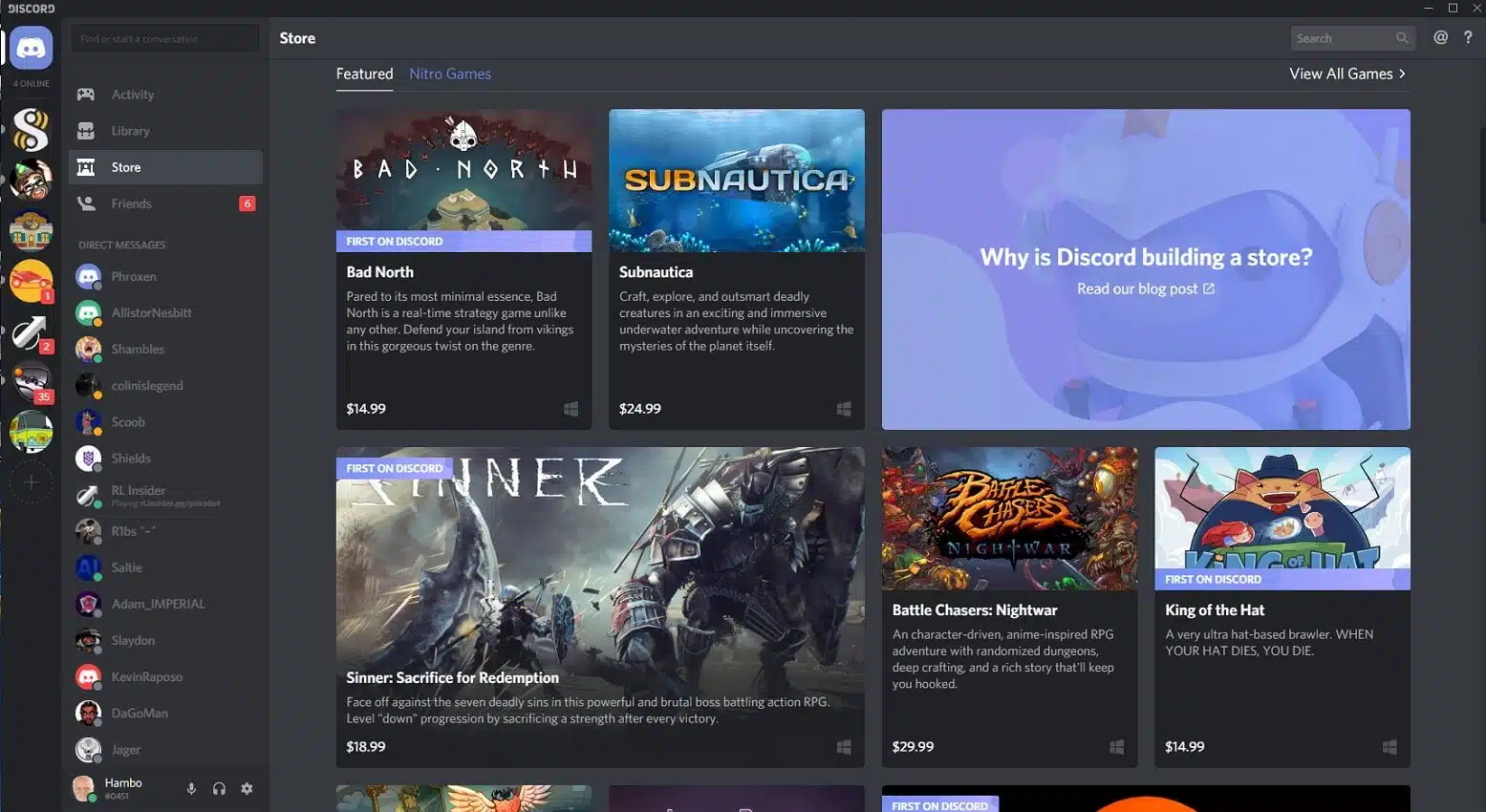
Task: Open the help question mark icon
Action: click(x=1468, y=38)
